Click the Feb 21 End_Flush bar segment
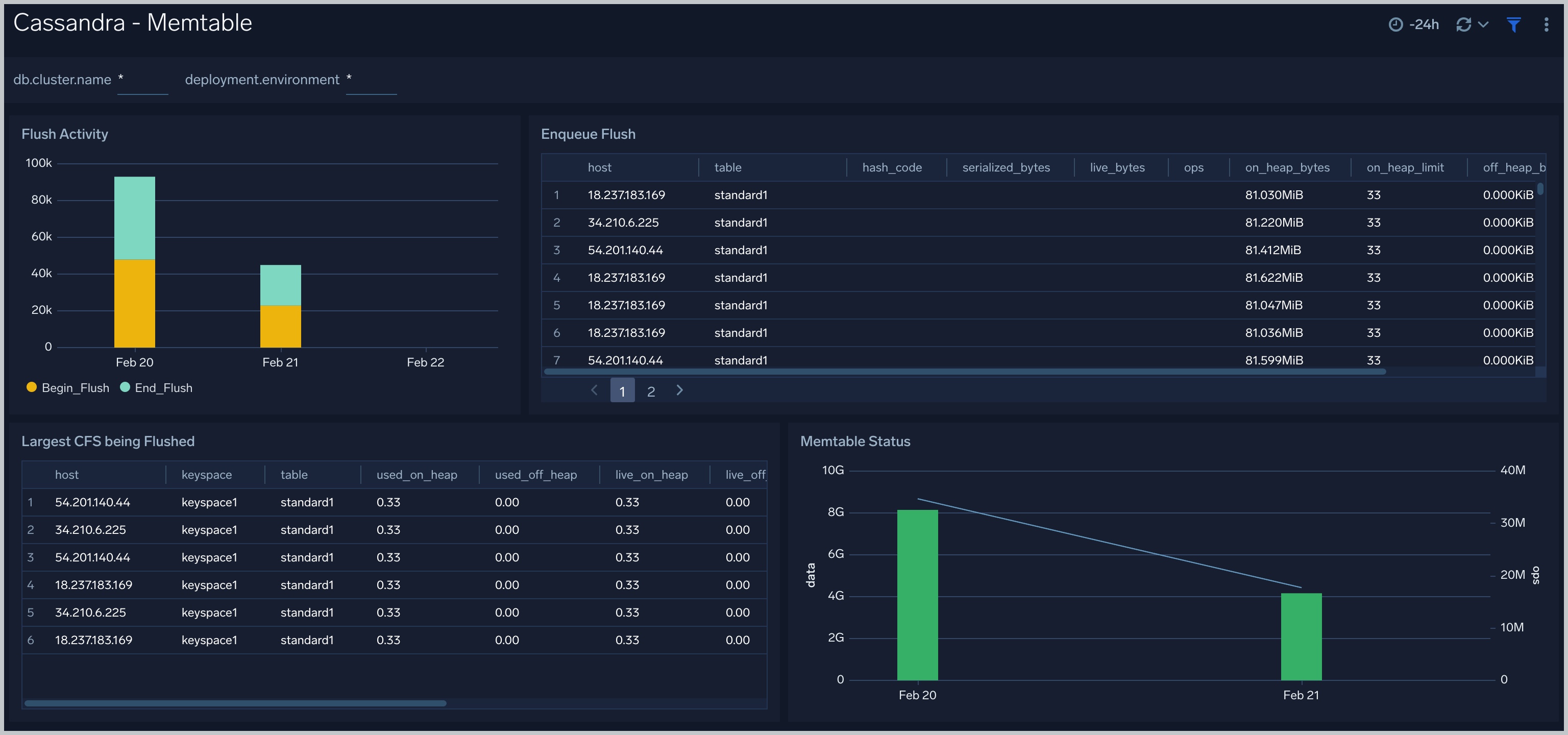The height and width of the screenshot is (735, 1568). [281, 285]
